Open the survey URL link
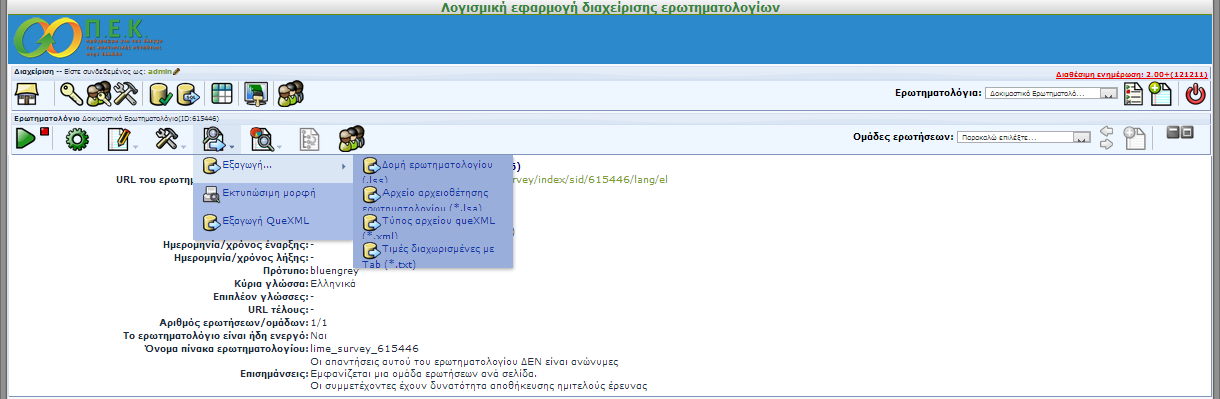 tap(590, 181)
